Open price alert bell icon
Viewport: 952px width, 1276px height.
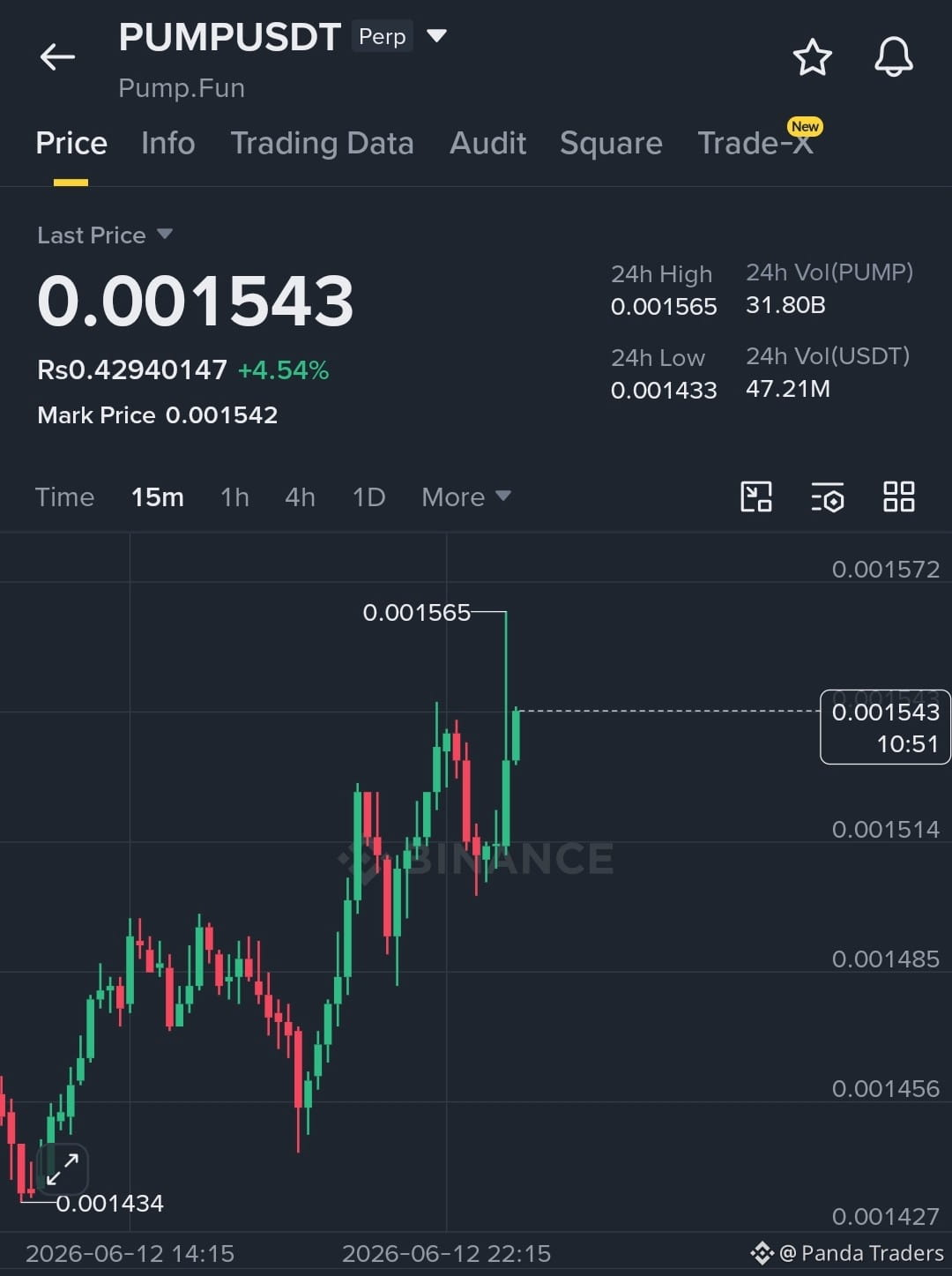pyautogui.click(x=893, y=57)
